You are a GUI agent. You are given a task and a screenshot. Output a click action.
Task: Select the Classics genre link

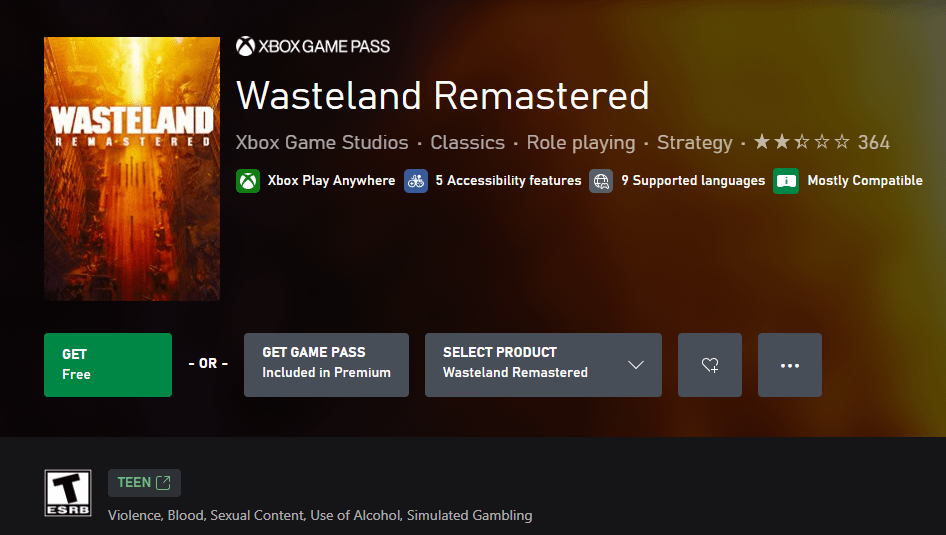(467, 143)
